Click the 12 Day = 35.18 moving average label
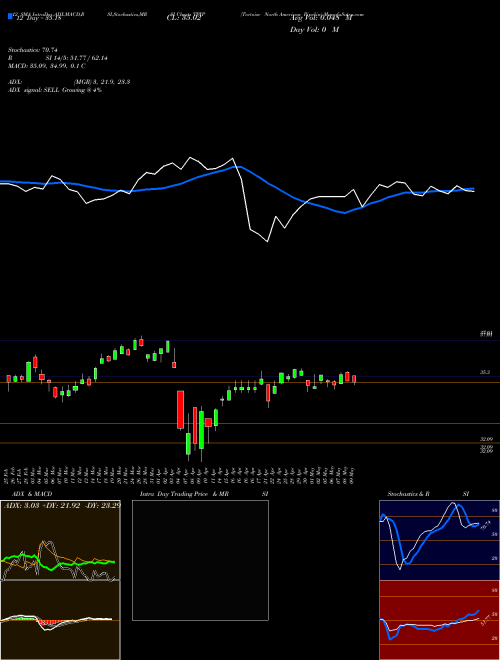The height and width of the screenshot is (660, 500). 39,19
